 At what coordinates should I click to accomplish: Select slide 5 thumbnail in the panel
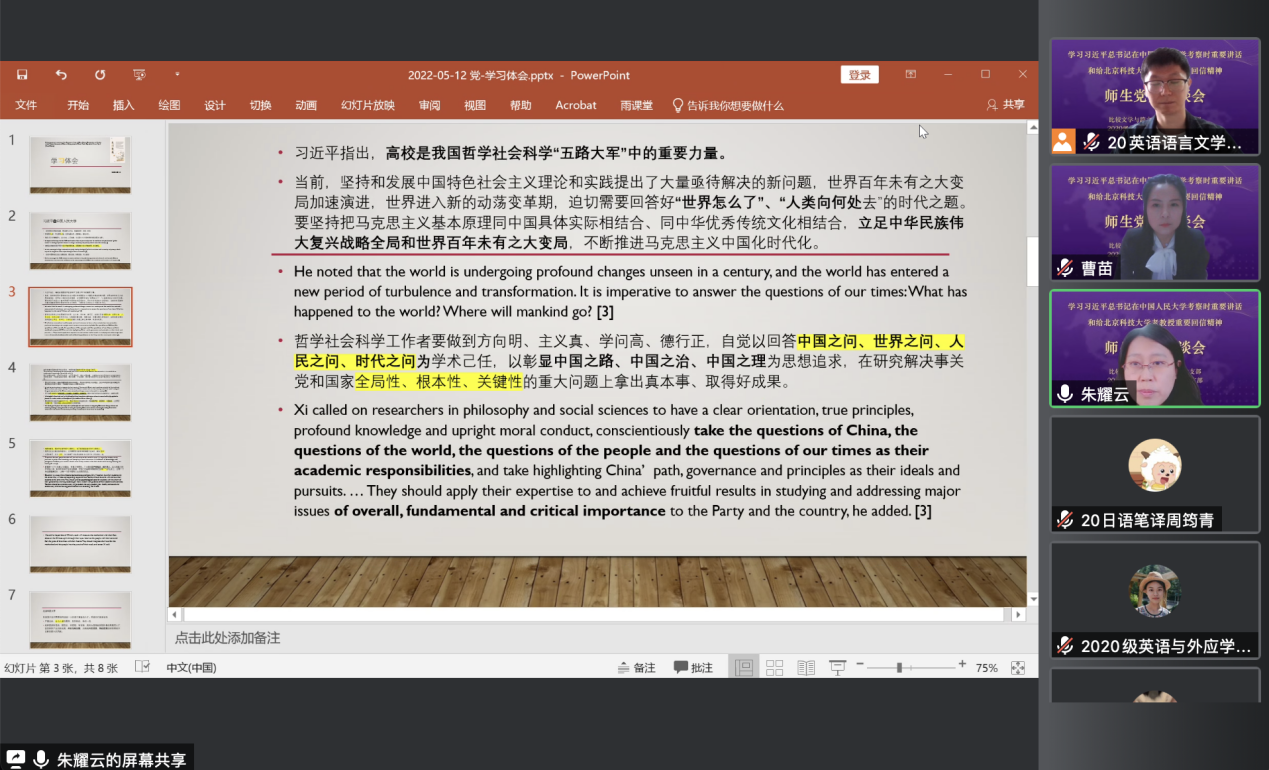pos(80,468)
